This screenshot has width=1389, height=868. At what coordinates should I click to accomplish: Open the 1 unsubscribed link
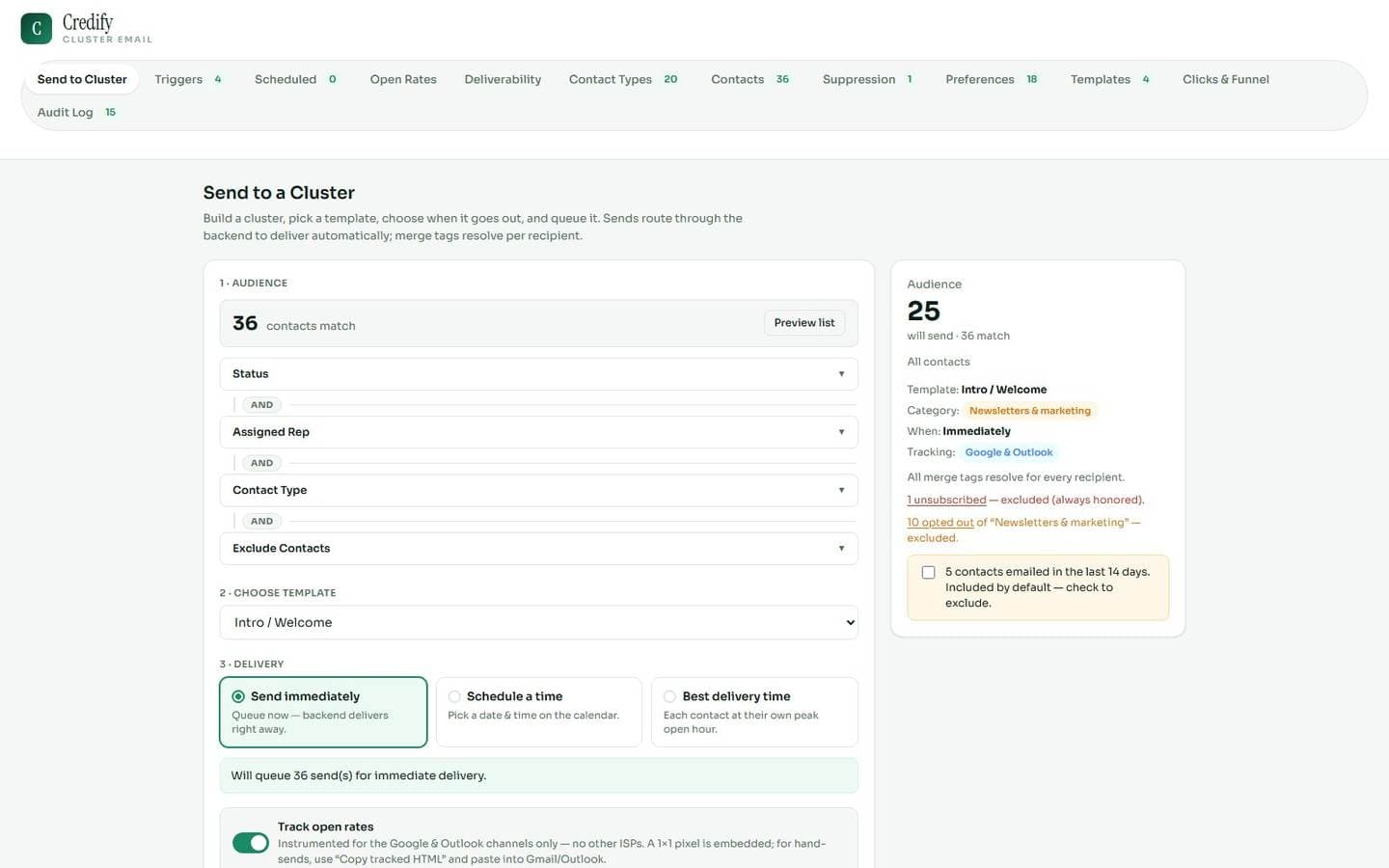click(946, 500)
